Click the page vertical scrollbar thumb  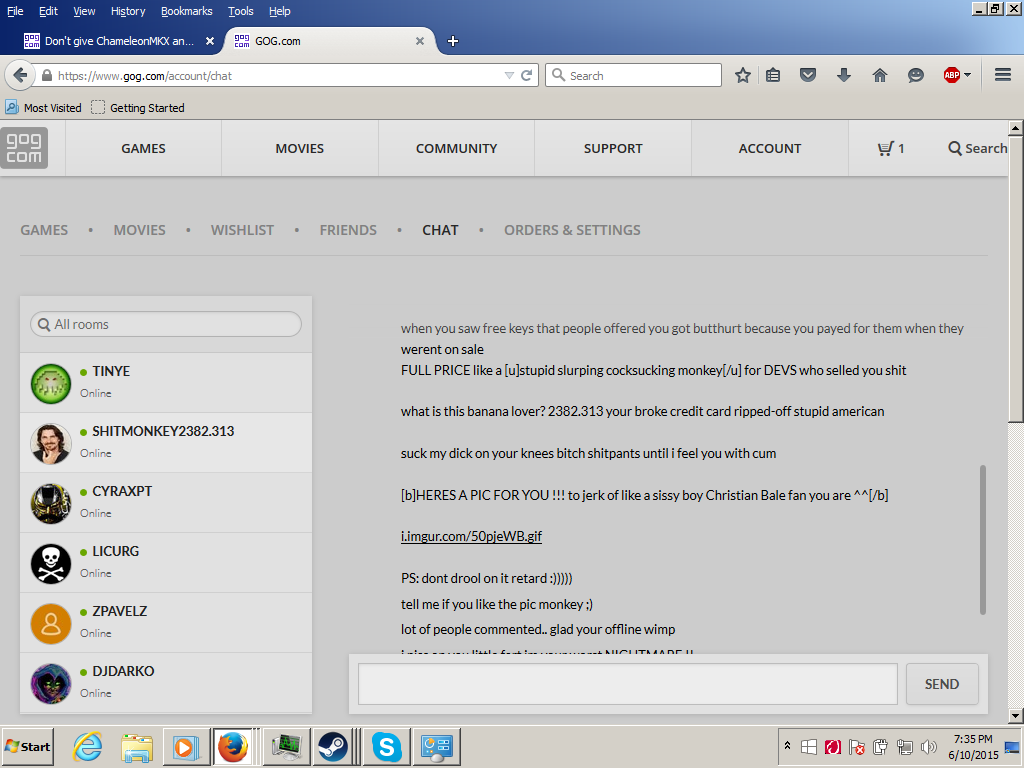(1015, 279)
